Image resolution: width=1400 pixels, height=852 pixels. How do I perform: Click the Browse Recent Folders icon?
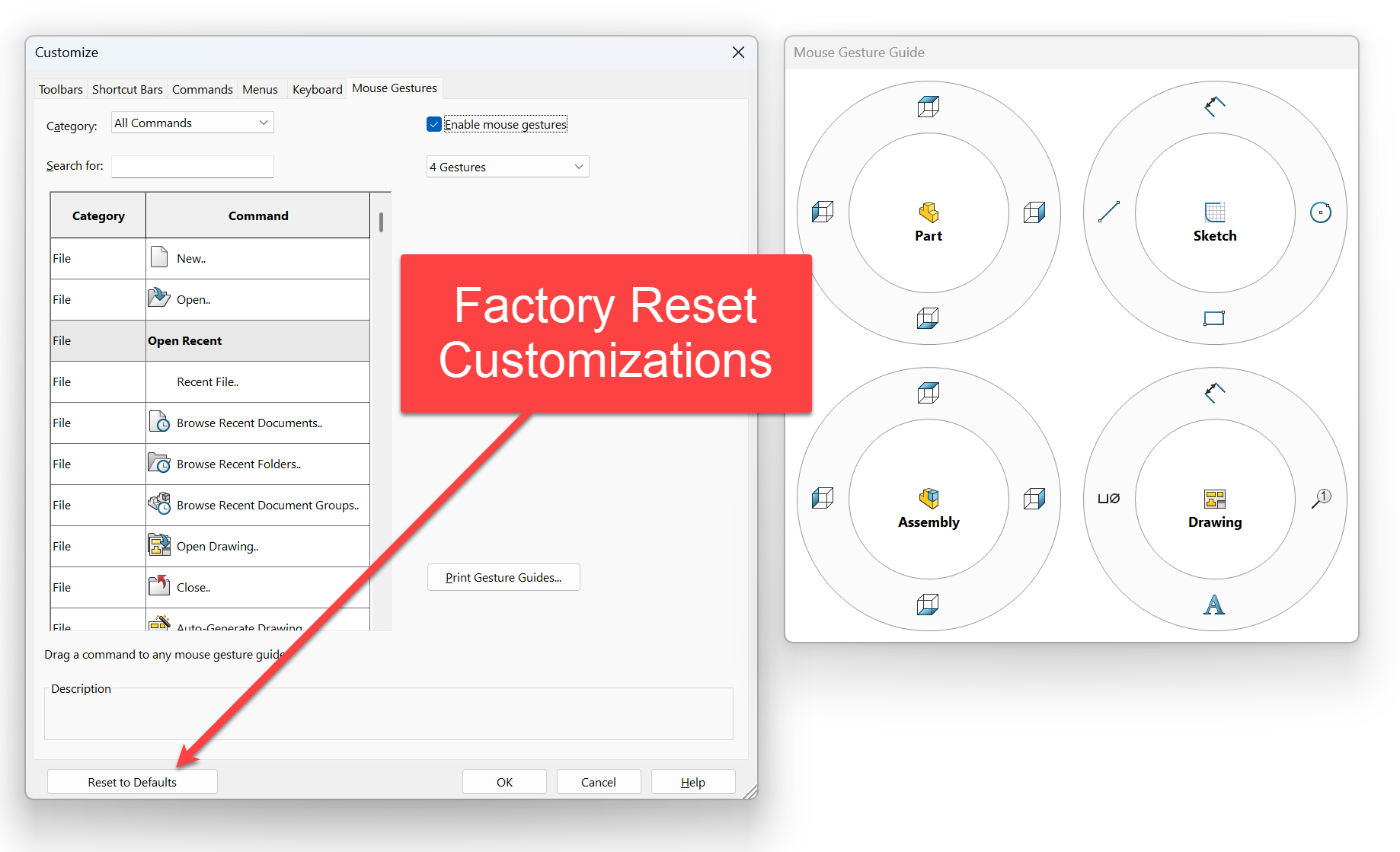point(158,462)
